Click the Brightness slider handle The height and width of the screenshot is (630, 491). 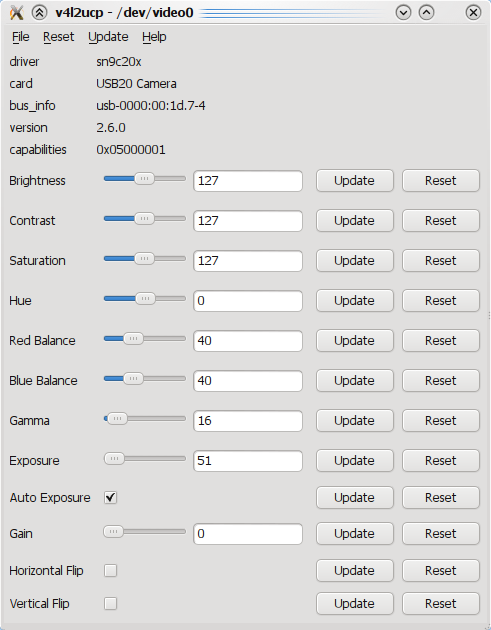[x=145, y=178]
